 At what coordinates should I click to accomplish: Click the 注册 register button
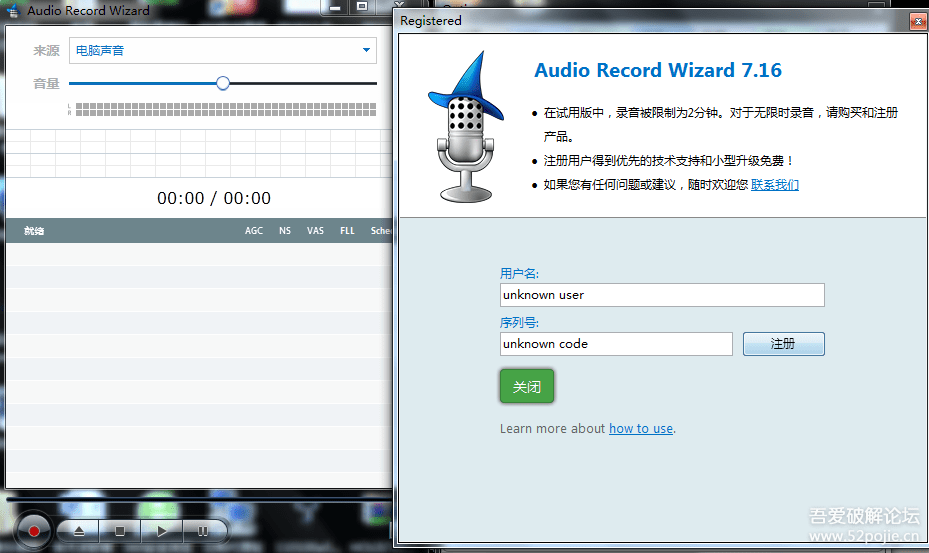(x=783, y=344)
